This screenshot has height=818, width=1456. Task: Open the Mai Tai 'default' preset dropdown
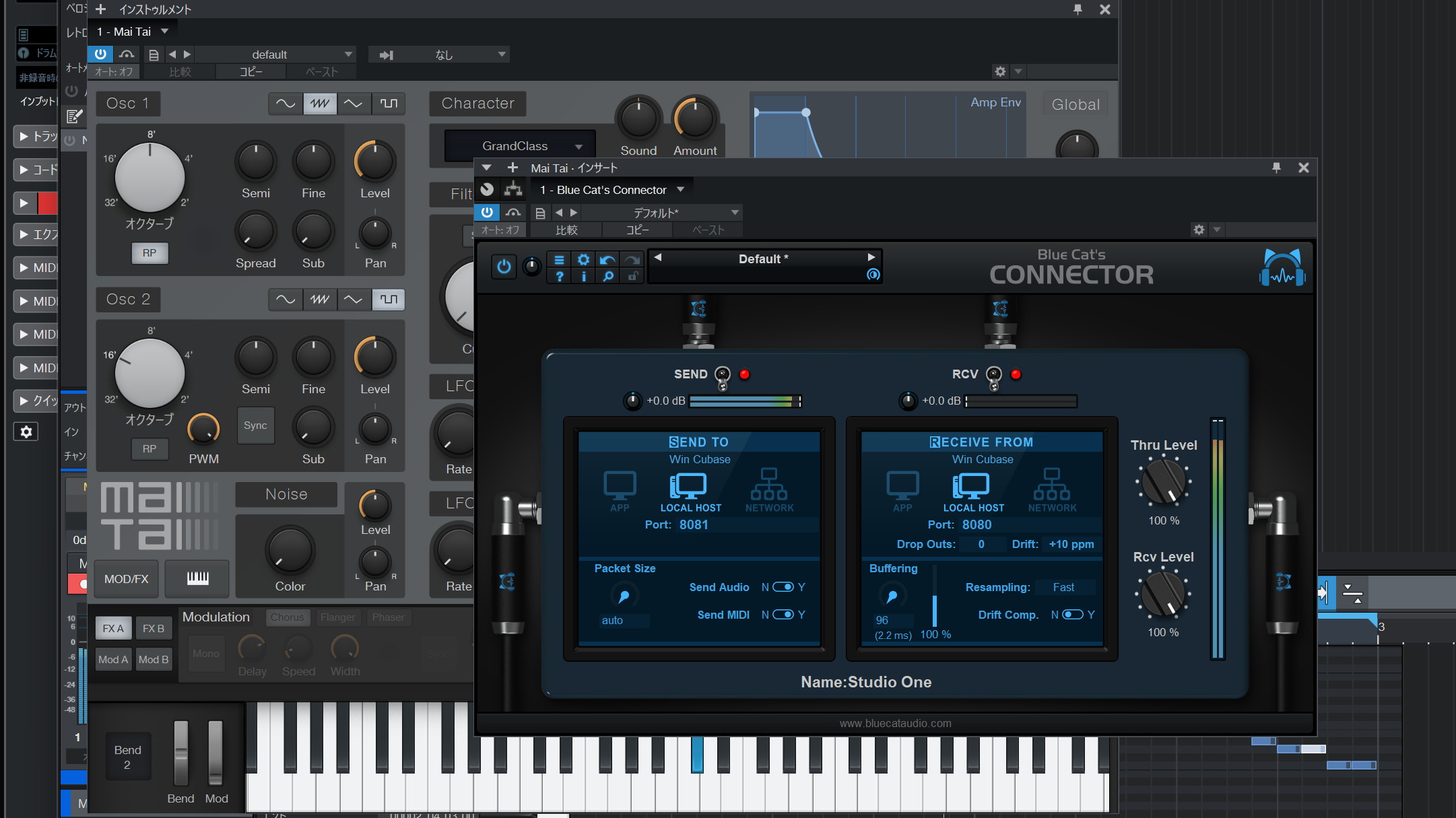pos(276,55)
